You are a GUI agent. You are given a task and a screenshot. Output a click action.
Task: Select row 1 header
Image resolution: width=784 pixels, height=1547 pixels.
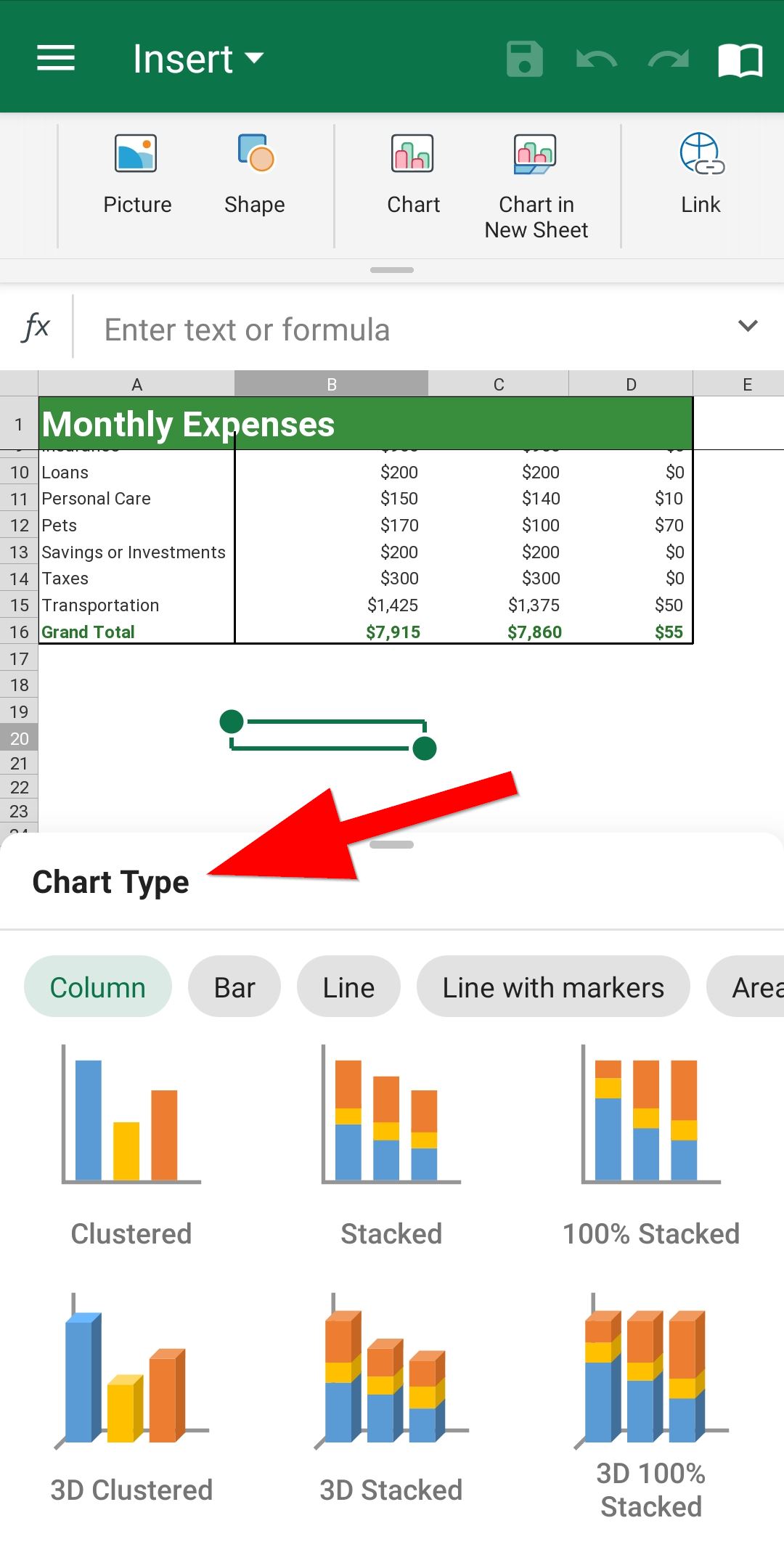tap(19, 424)
